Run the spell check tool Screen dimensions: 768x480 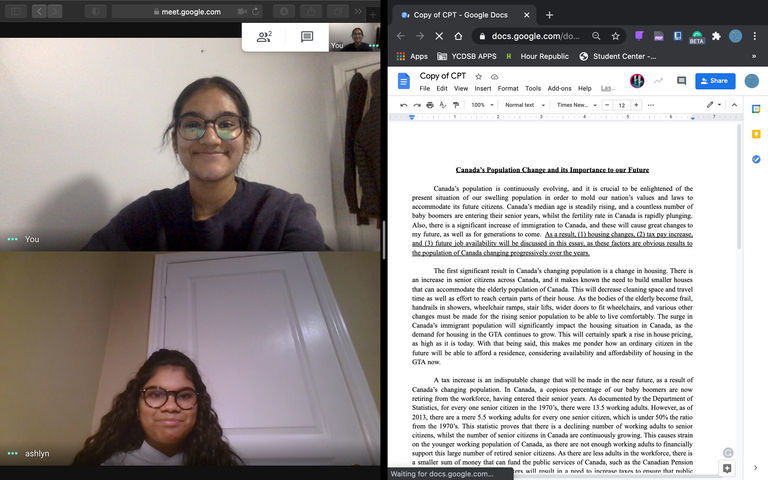click(443, 105)
